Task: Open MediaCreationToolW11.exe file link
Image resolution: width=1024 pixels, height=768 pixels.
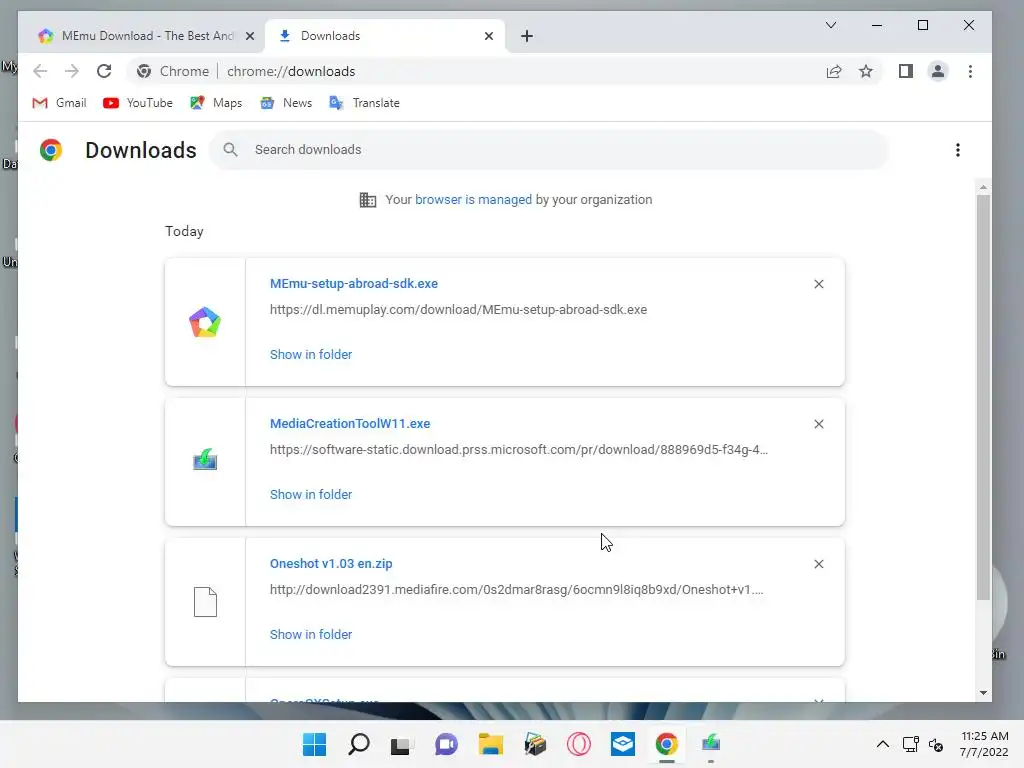Action: click(x=350, y=423)
